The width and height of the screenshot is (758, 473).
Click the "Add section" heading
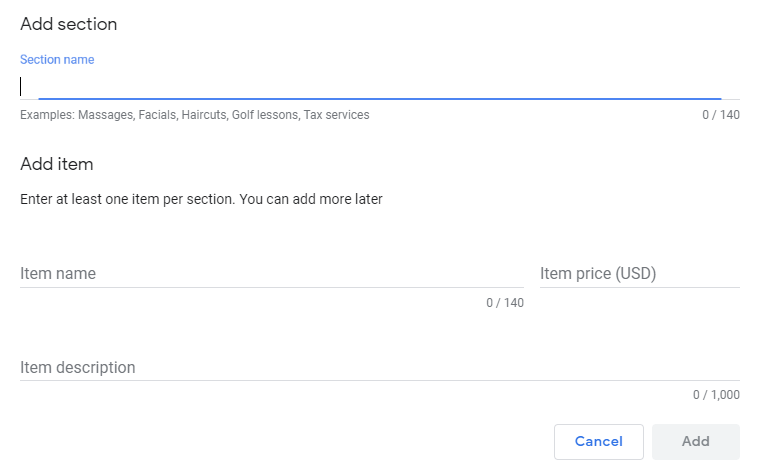68,23
